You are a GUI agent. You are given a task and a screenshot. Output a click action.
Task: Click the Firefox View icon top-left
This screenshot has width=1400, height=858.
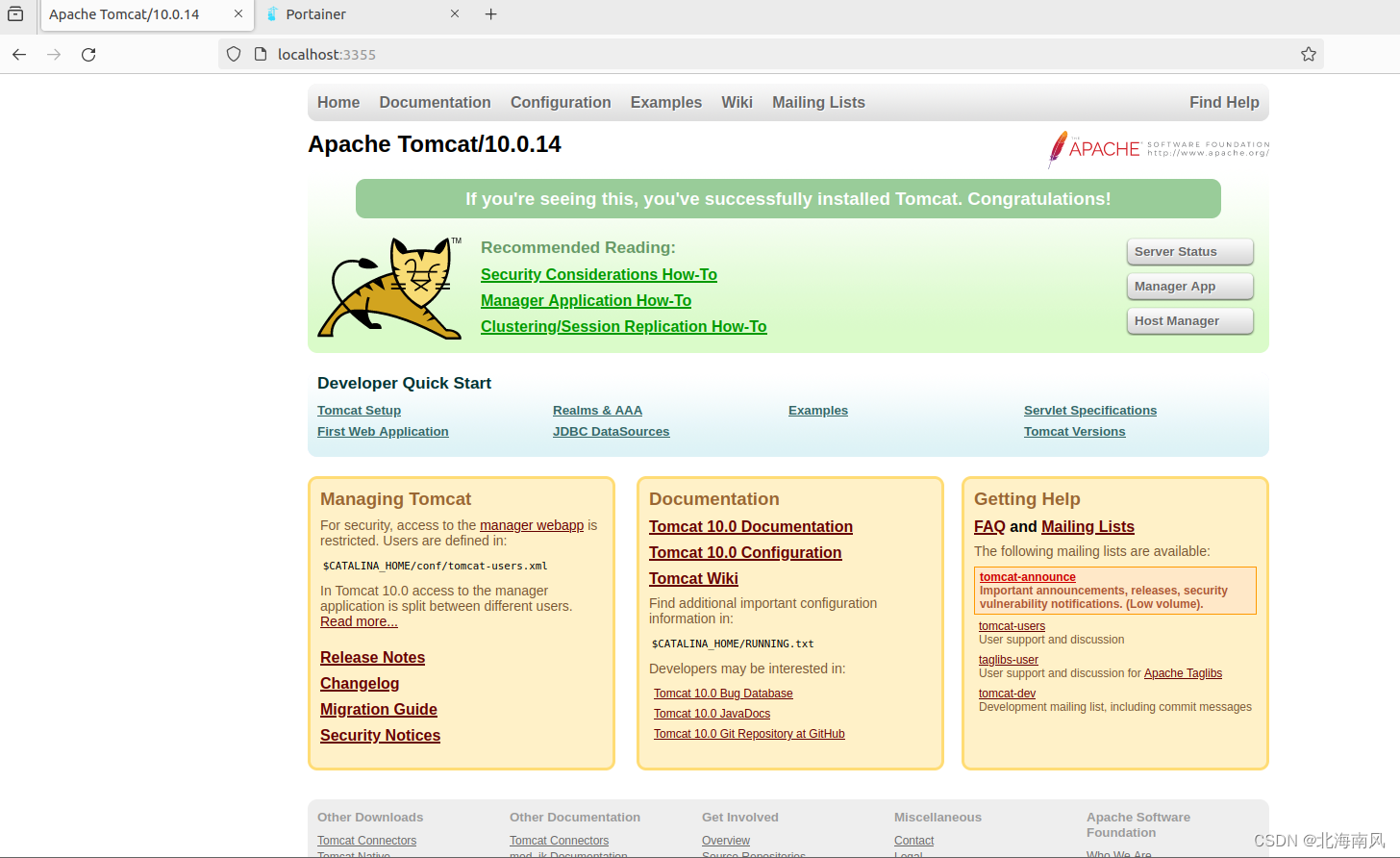pos(14,14)
